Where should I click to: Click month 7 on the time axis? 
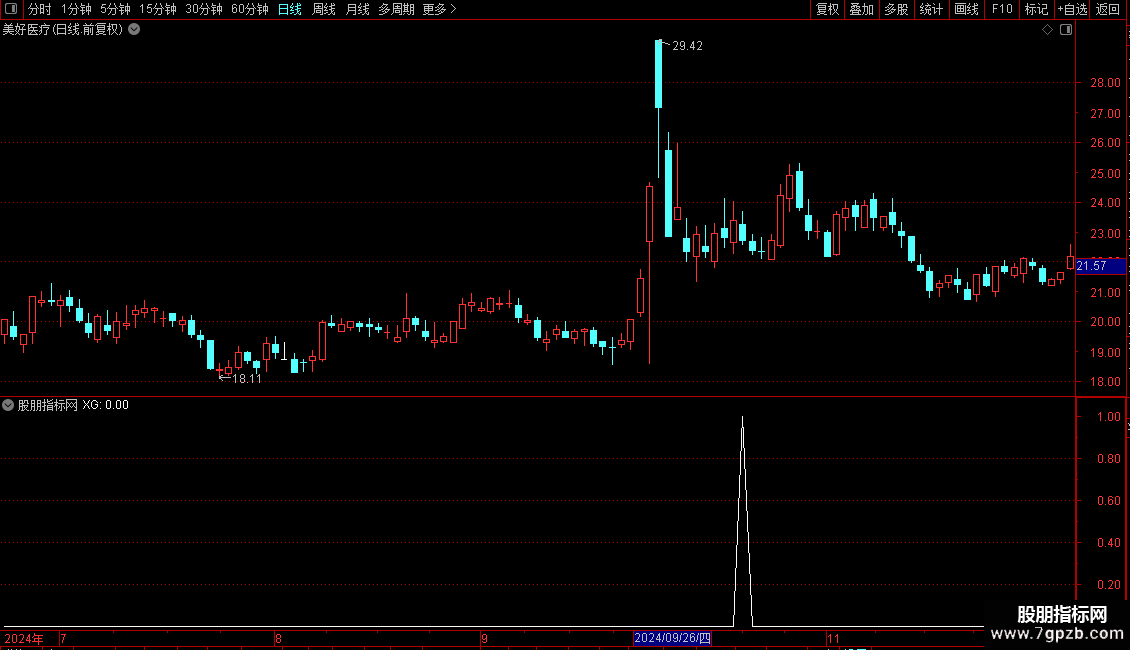[63, 639]
